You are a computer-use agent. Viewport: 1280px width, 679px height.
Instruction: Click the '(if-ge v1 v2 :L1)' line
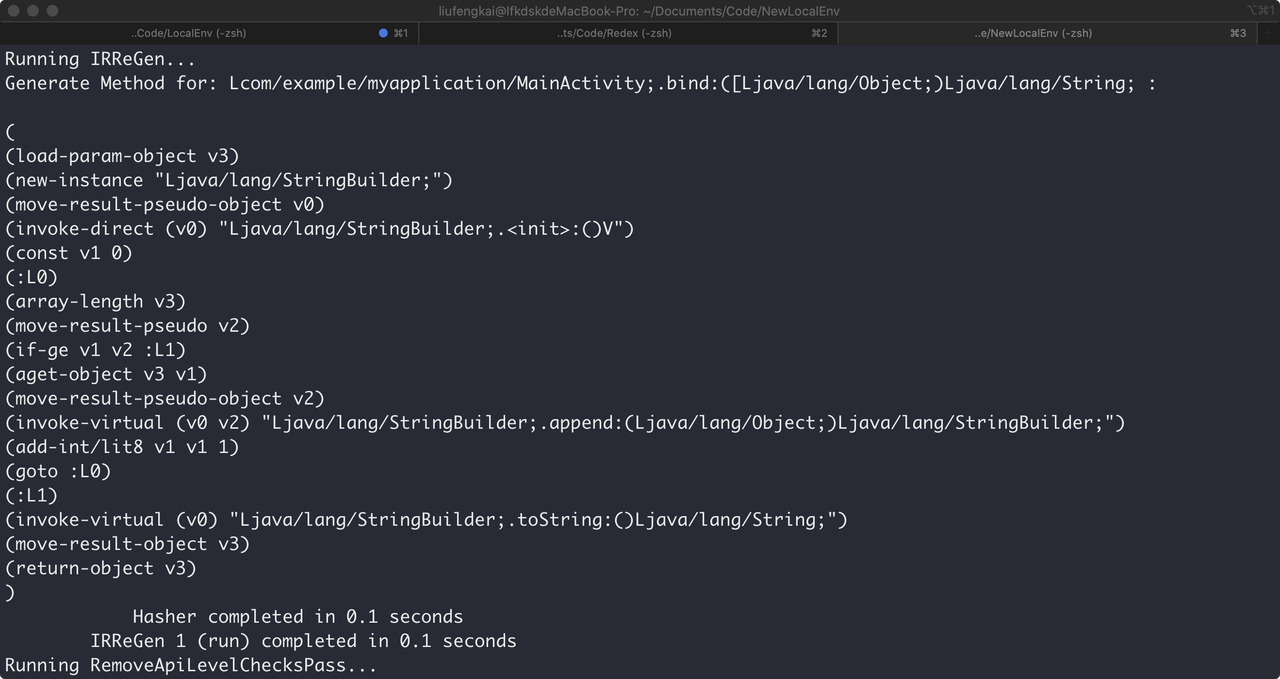click(x=96, y=350)
